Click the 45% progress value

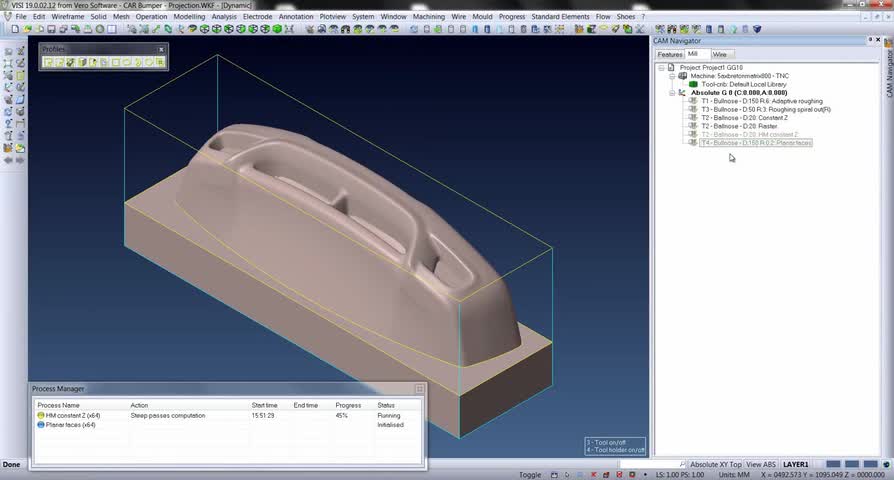coord(342,416)
